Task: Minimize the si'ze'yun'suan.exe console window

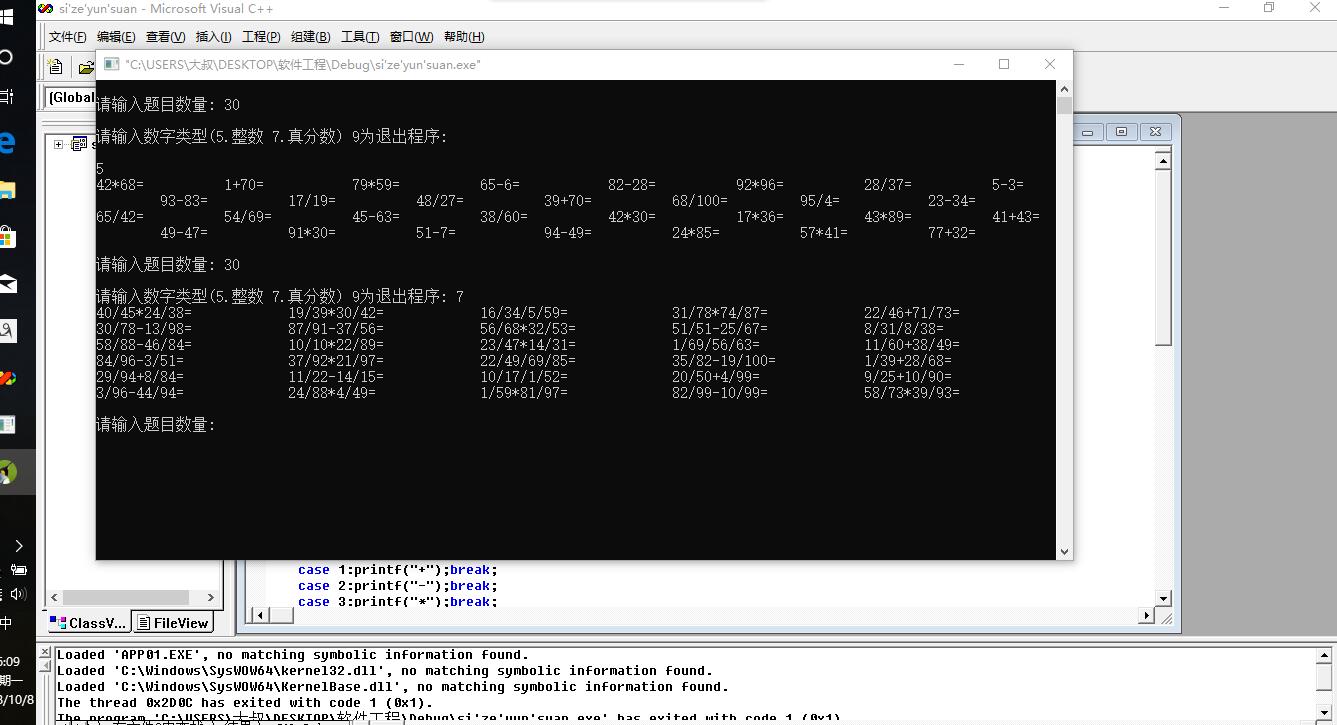Action: point(959,64)
